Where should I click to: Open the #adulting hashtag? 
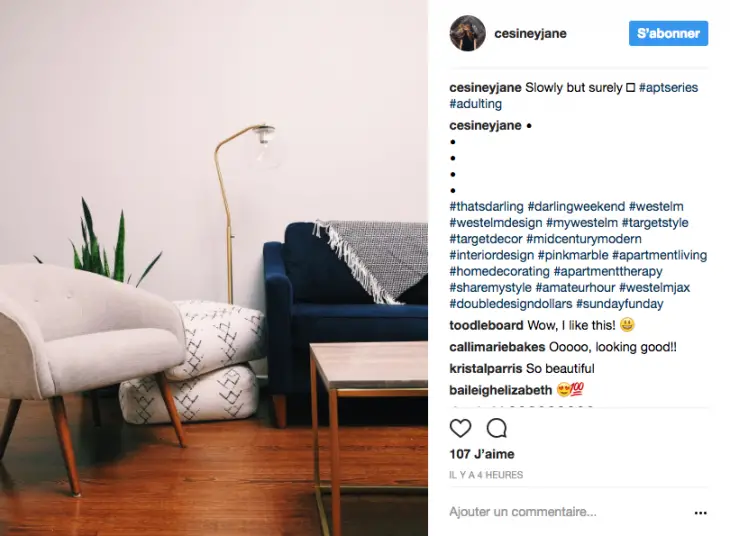[475, 104]
